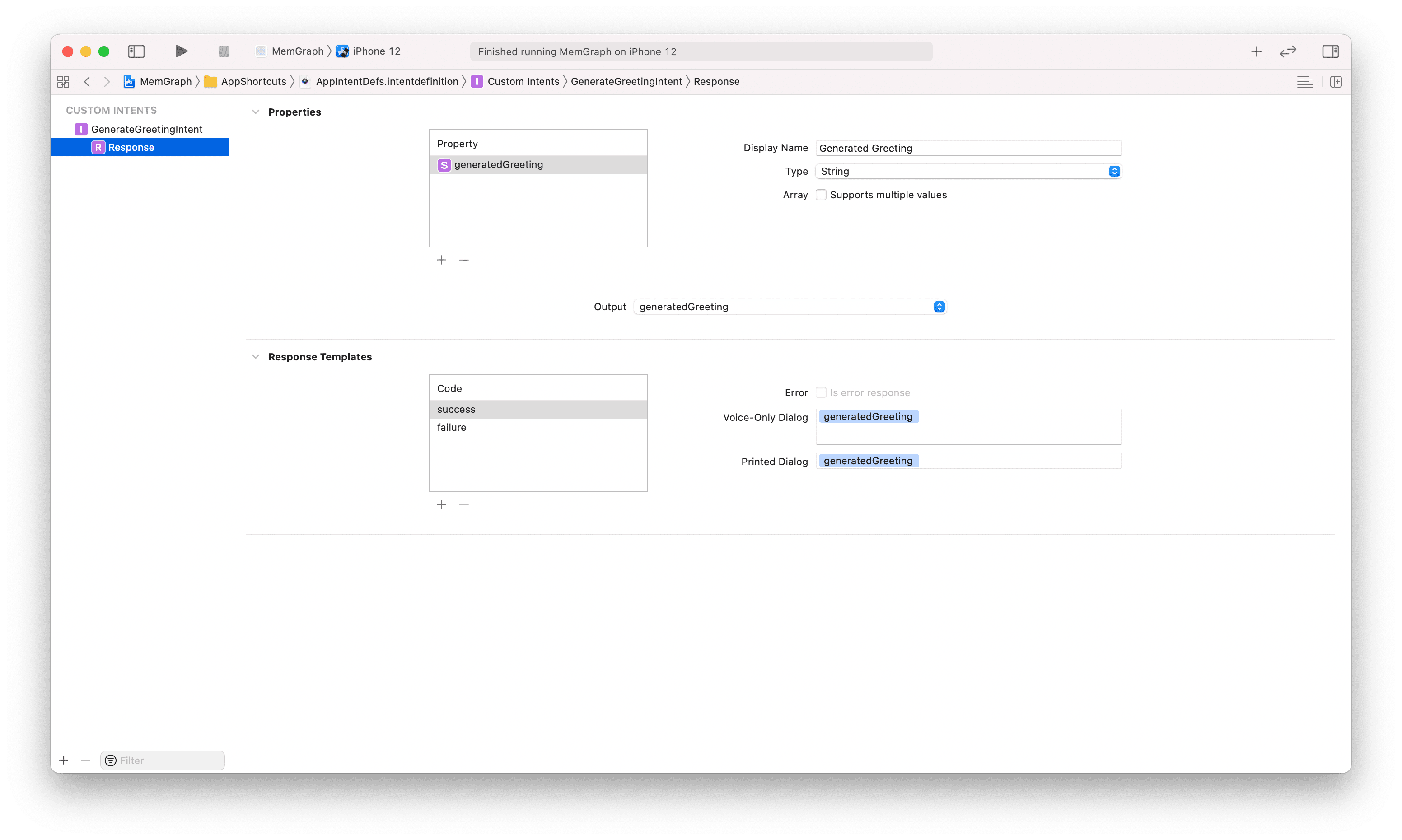This screenshot has height=840, width=1402.
Task: Add a new property with plus button
Action: pyautogui.click(x=441, y=260)
